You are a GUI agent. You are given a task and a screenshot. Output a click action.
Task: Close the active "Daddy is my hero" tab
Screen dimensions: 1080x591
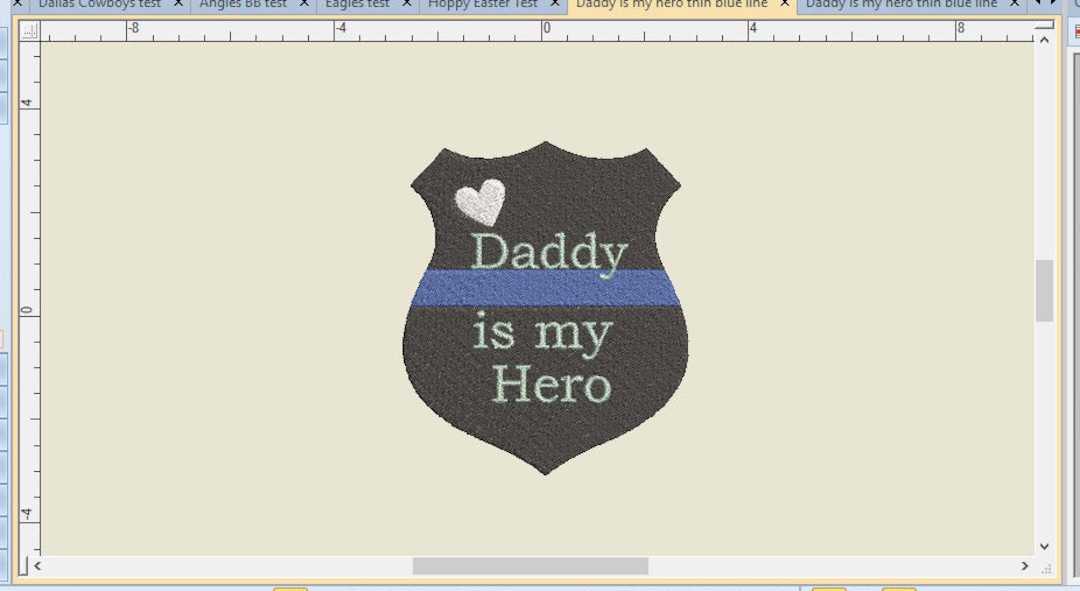[x=786, y=4]
